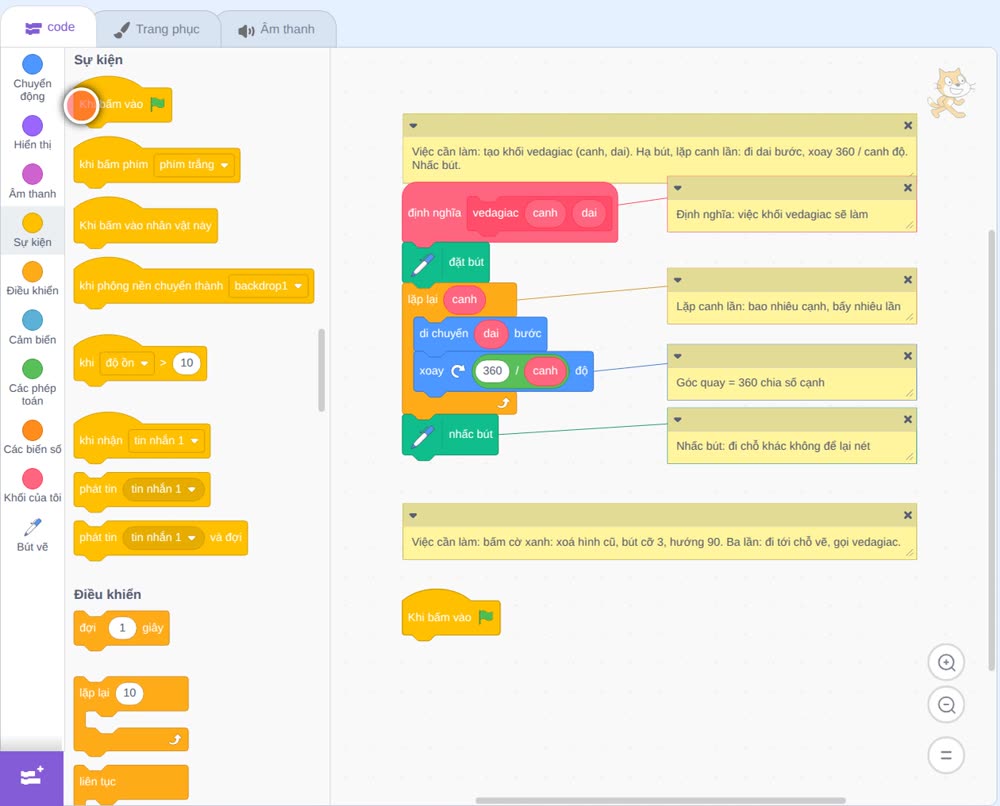
Task: Zoom out of the workspace
Action: pos(946,705)
